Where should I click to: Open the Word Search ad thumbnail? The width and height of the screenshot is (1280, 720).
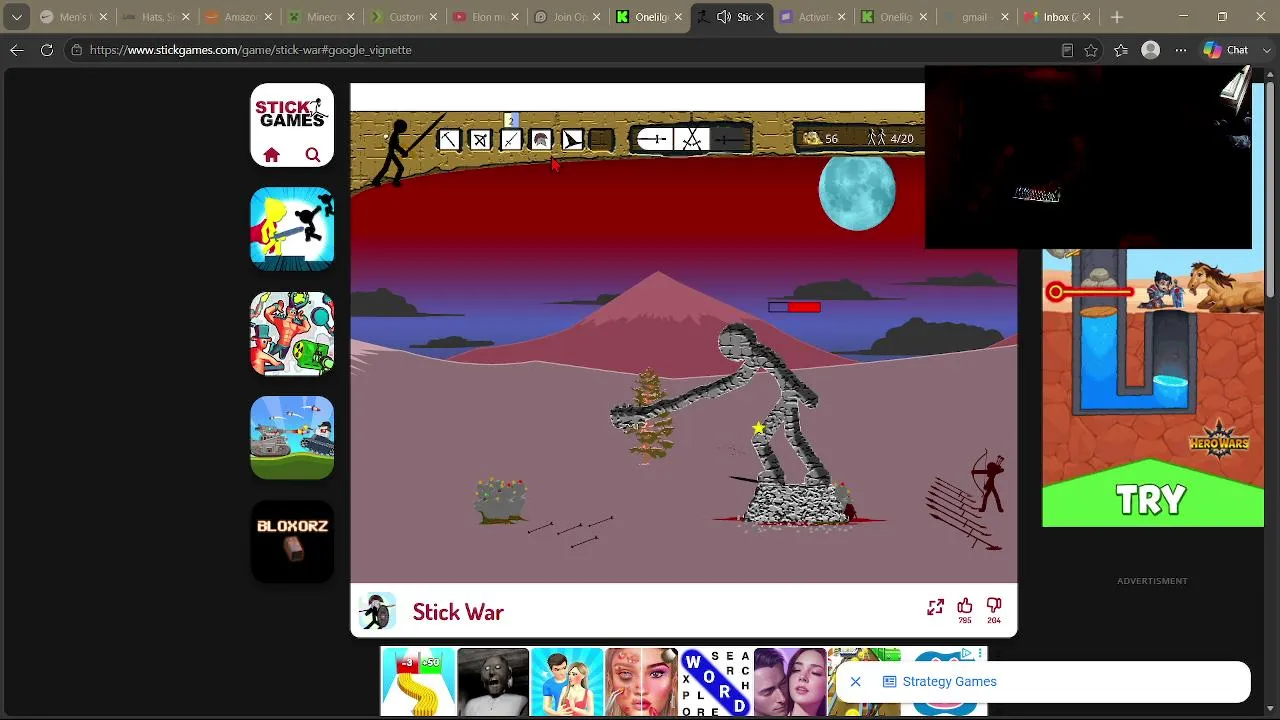(x=715, y=682)
